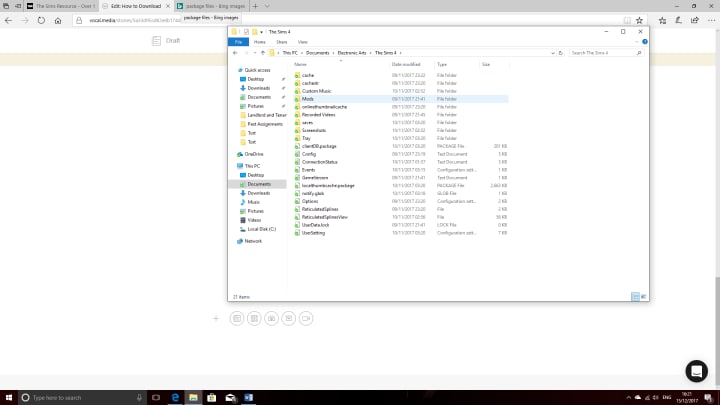Viewport: 720px width, 405px height.
Task: Switch to The Sims Resource browser tab
Action: (x=61, y=6)
